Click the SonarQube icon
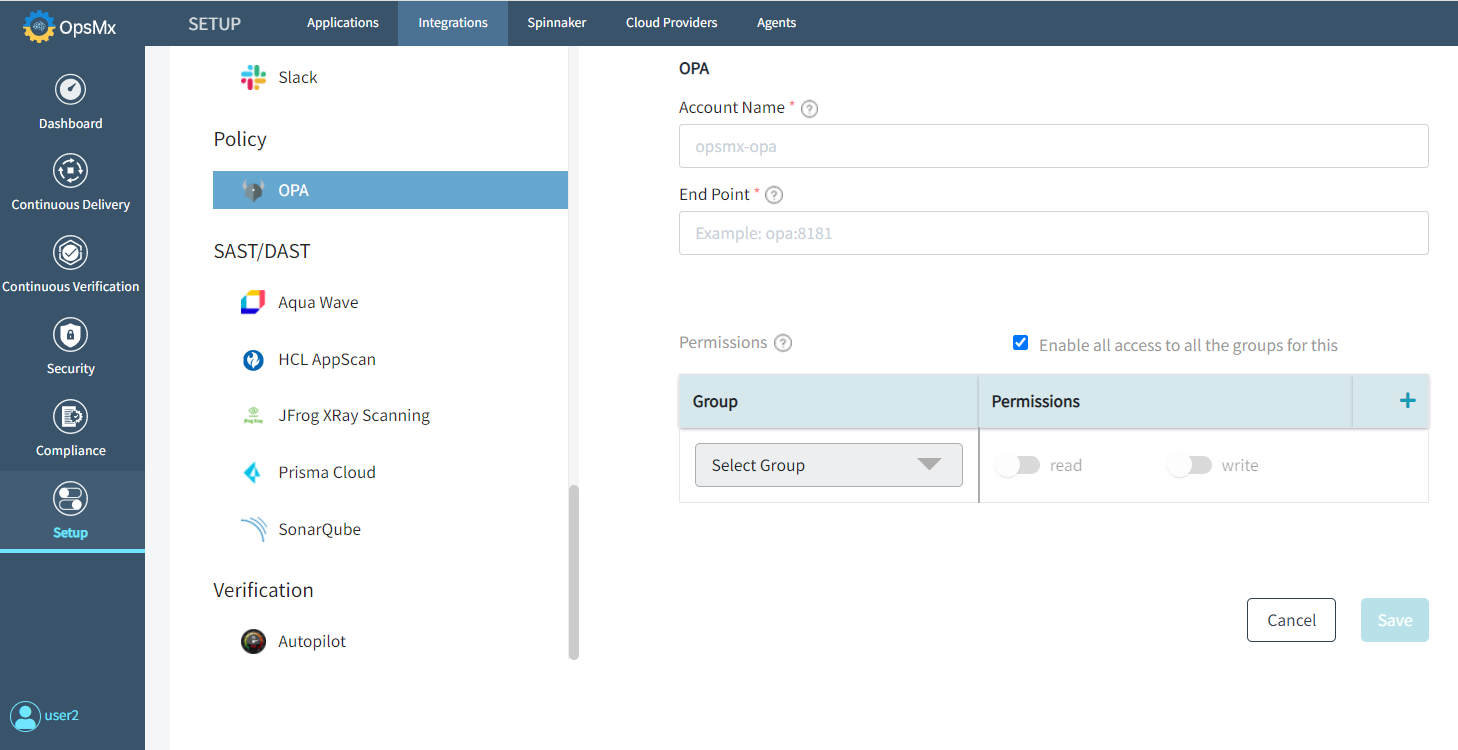 tap(253, 528)
